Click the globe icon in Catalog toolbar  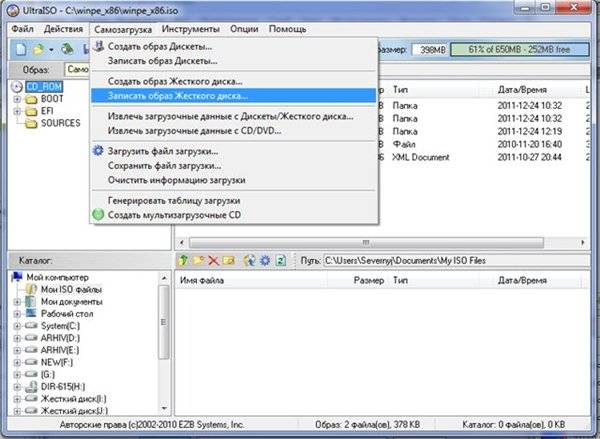tap(249, 261)
